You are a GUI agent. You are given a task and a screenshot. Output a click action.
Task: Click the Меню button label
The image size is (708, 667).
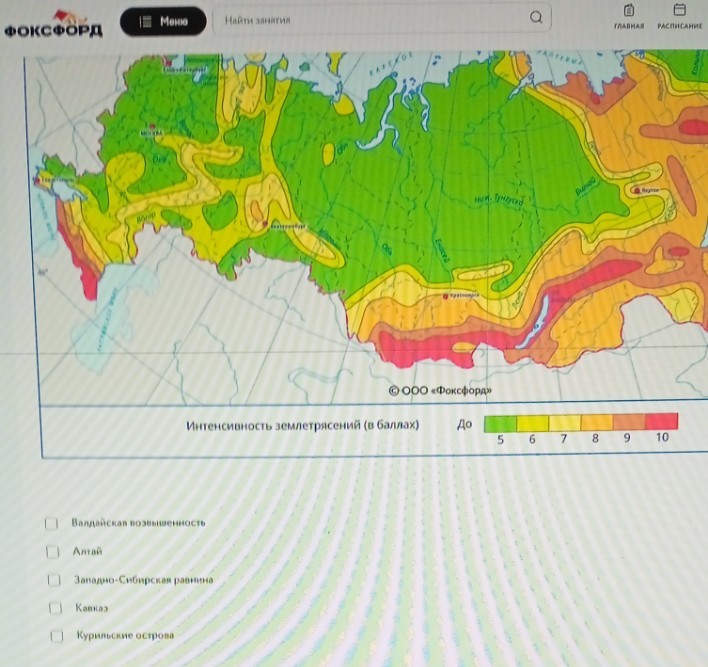click(x=174, y=21)
